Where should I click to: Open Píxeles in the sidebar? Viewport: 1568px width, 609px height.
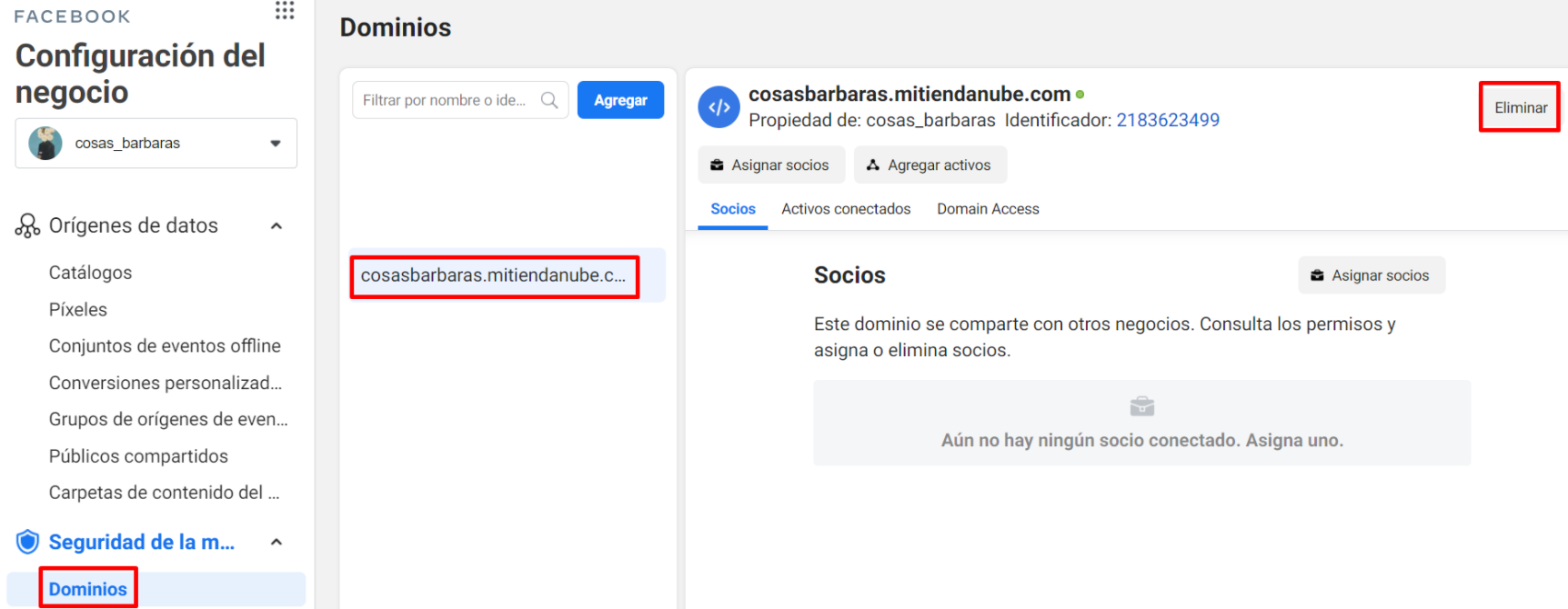coord(78,309)
